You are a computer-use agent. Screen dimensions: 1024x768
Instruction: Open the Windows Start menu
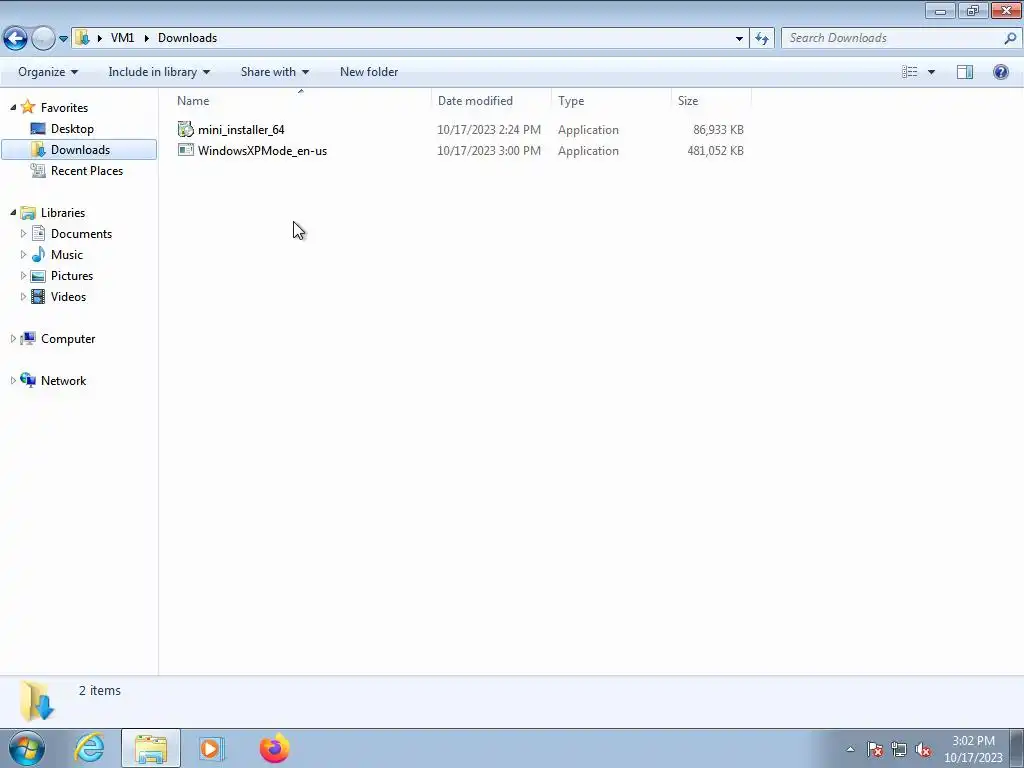pos(27,748)
